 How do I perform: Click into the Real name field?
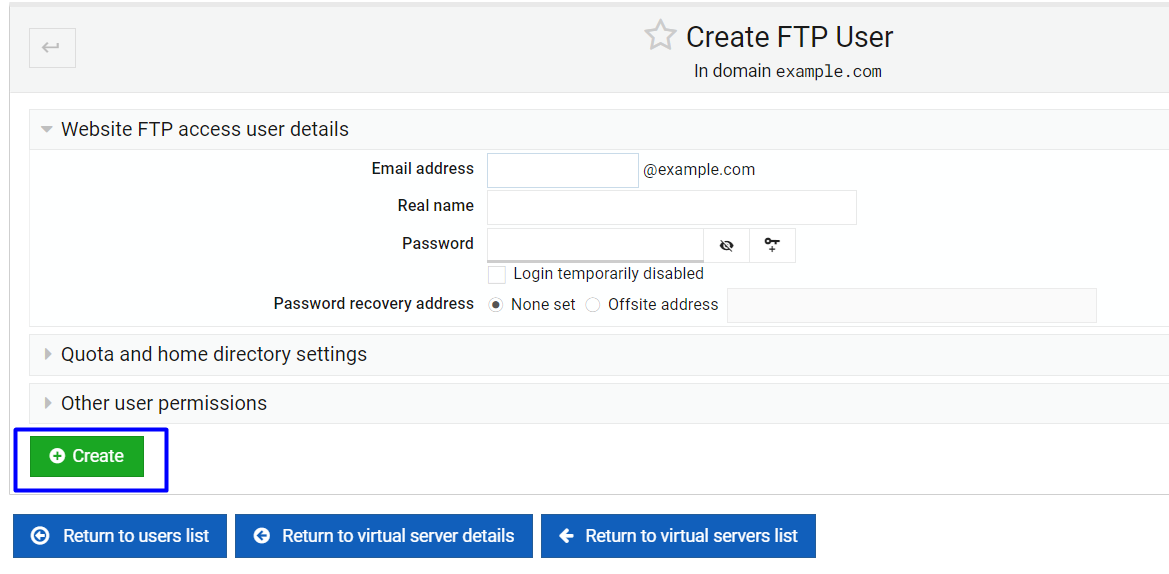pyautogui.click(x=672, y=207)
